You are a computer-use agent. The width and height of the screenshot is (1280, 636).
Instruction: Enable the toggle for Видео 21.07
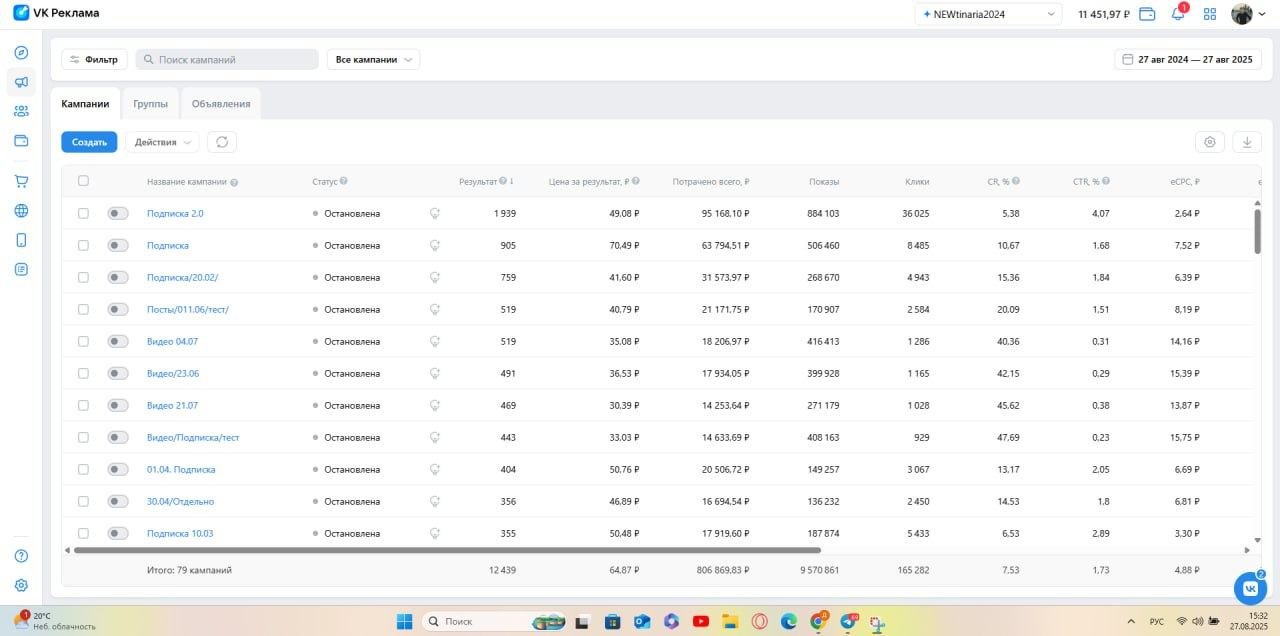click(x=118, y=405)
